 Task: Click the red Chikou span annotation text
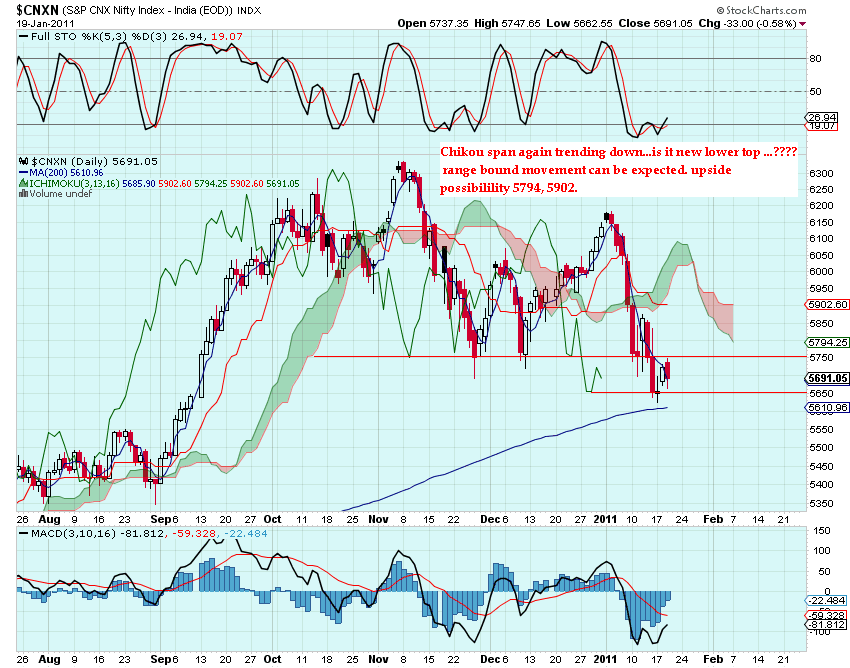click(619, 170)
